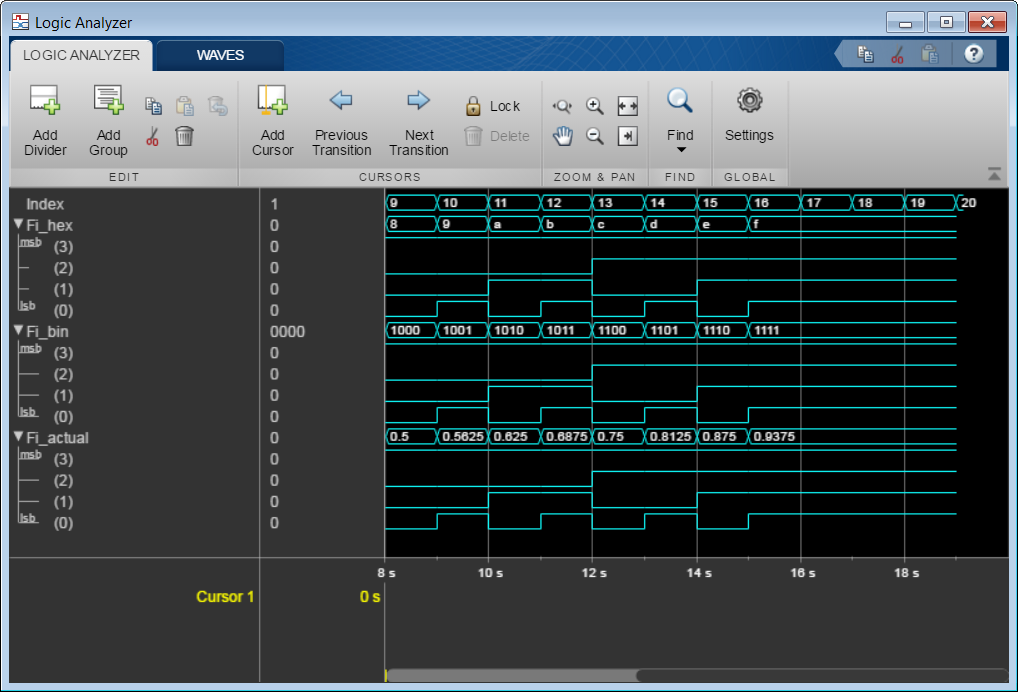Select the zoom in magnifier
This screenshot has width=1018, height=692.
coord(595,106)
